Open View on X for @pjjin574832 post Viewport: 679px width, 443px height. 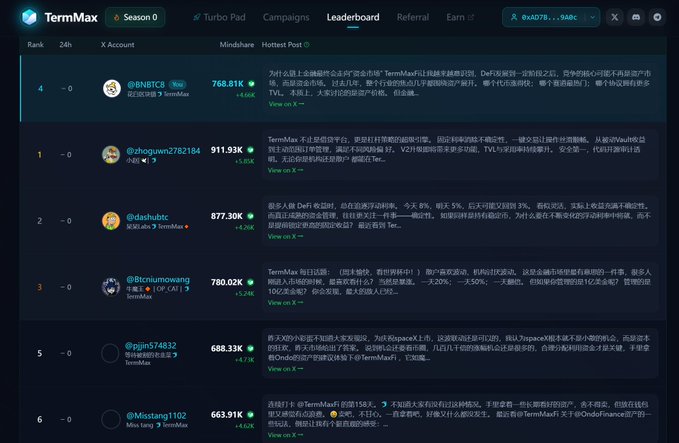click(x=285, y=369)
